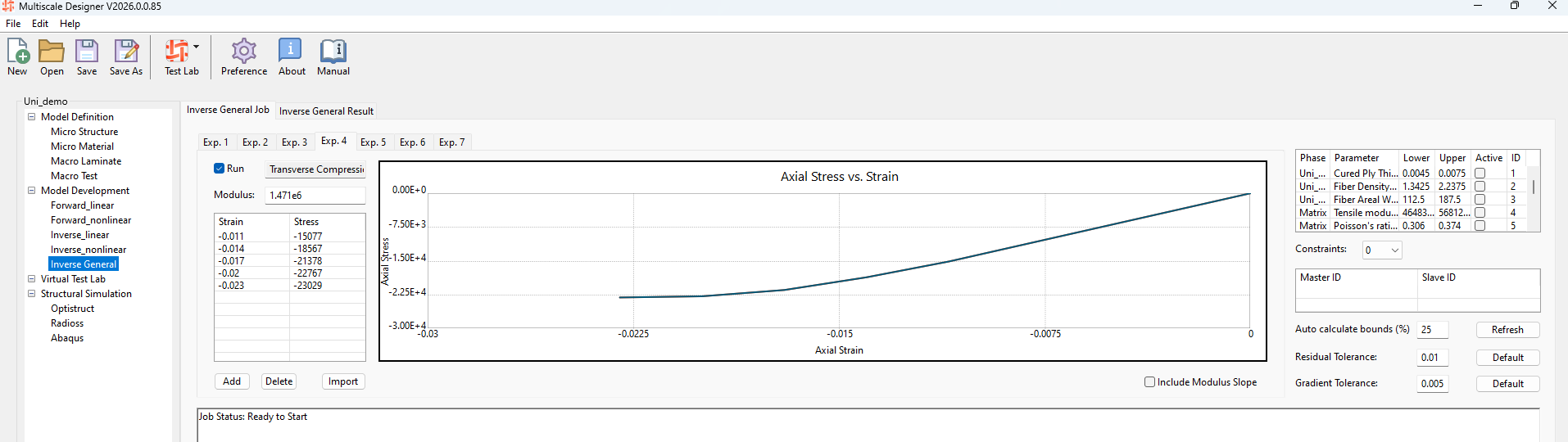Open the Test Lab dropdown arrow
The height and width of the screenshot is (442, 1568).
pyautogui.click(x=197, y=47)
